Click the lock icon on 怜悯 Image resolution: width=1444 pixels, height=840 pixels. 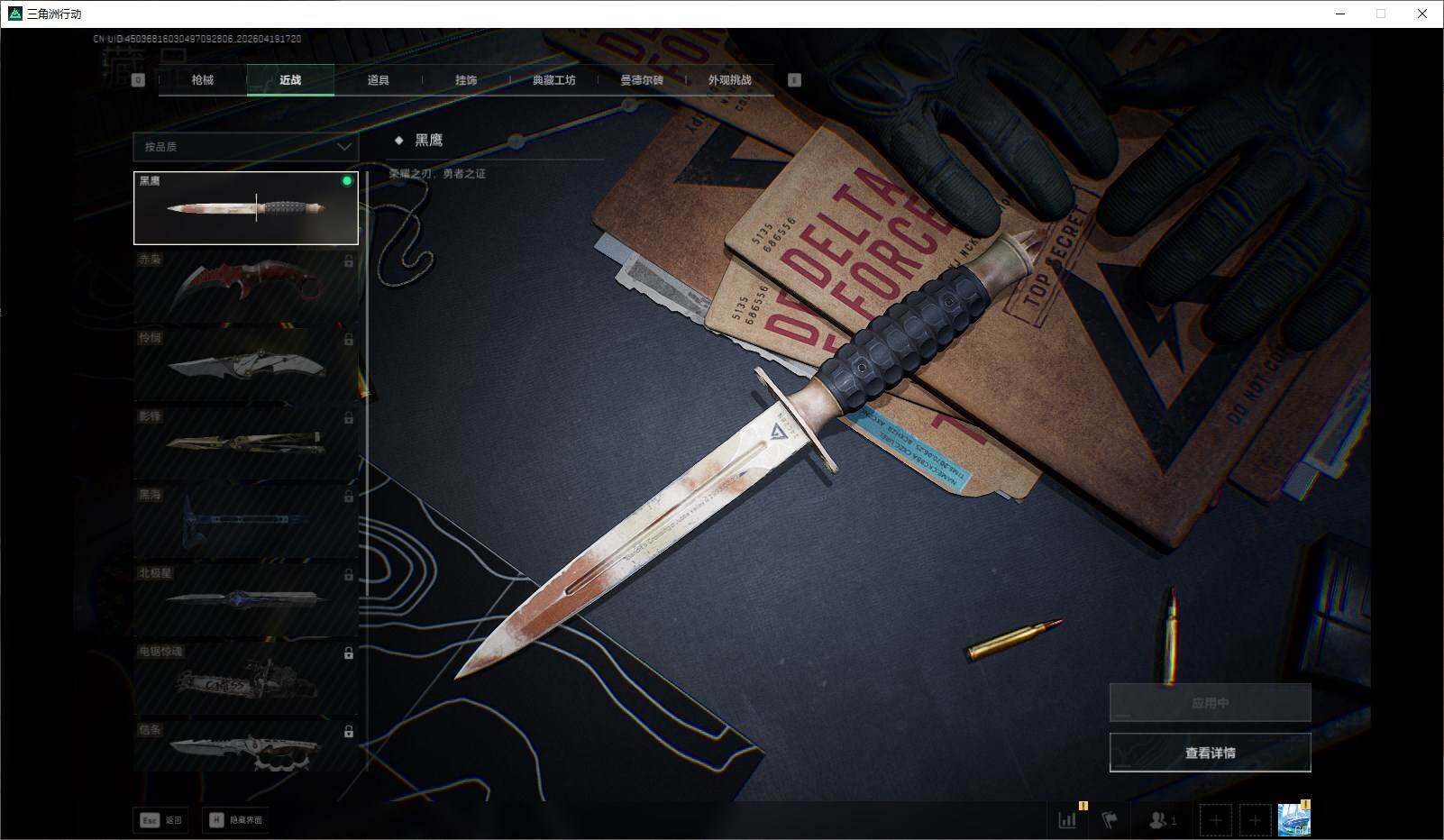(349, 340)
